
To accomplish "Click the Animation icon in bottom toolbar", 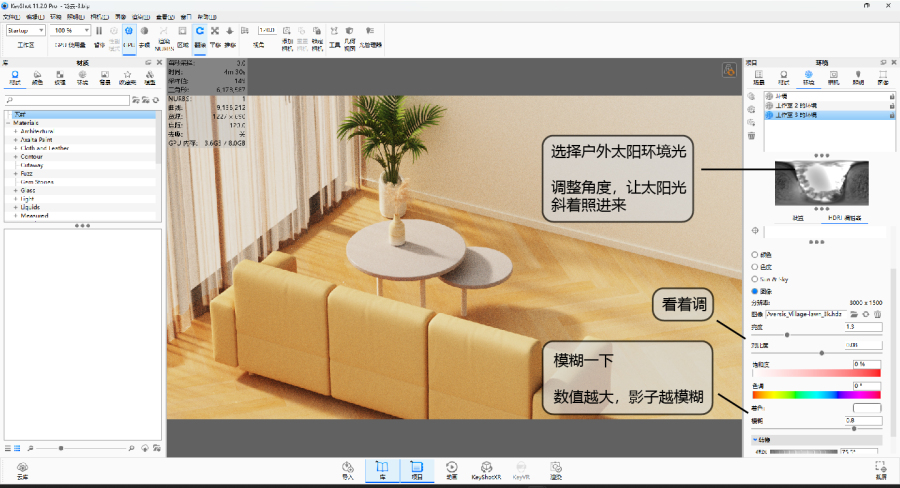I will coord(452,468).
